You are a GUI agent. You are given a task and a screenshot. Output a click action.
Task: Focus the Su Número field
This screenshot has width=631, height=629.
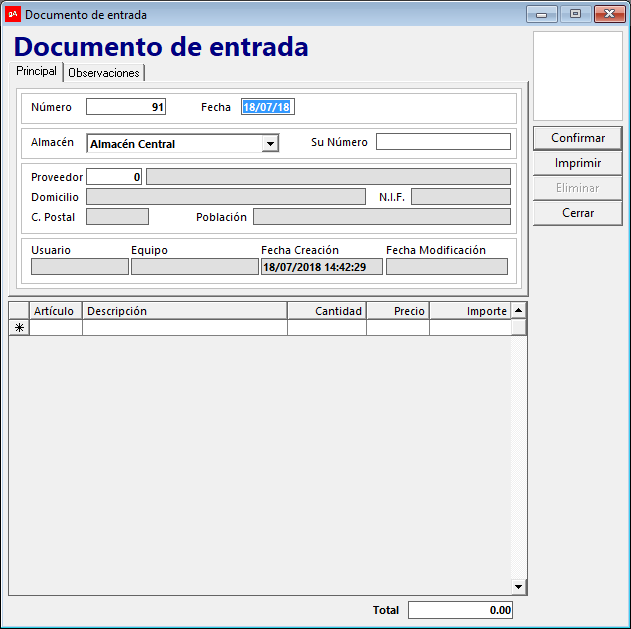tap(443, 142)
